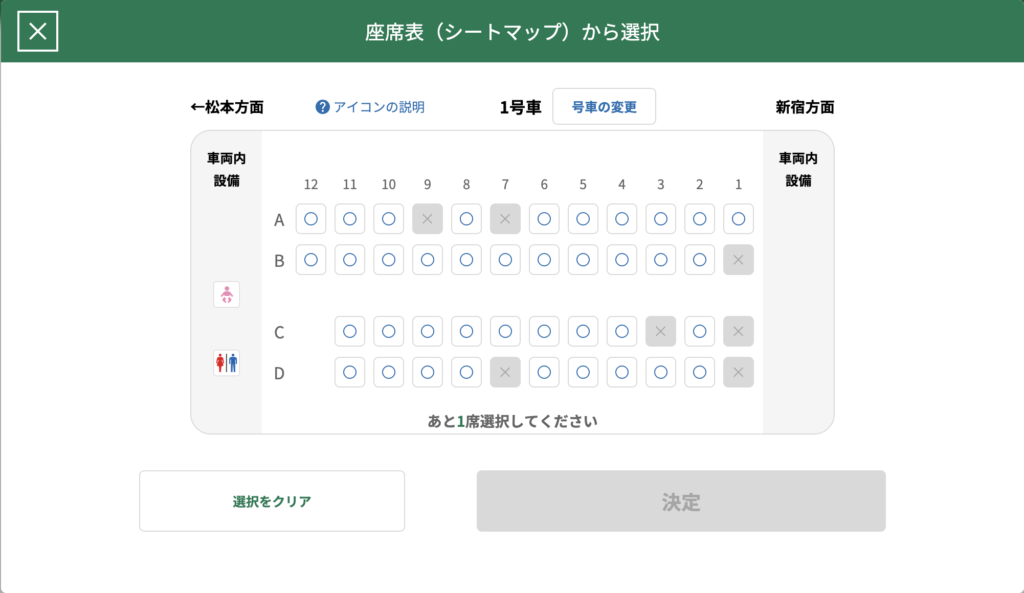Choose seat 5D
Screen dimensions: 1024x593
583,372
